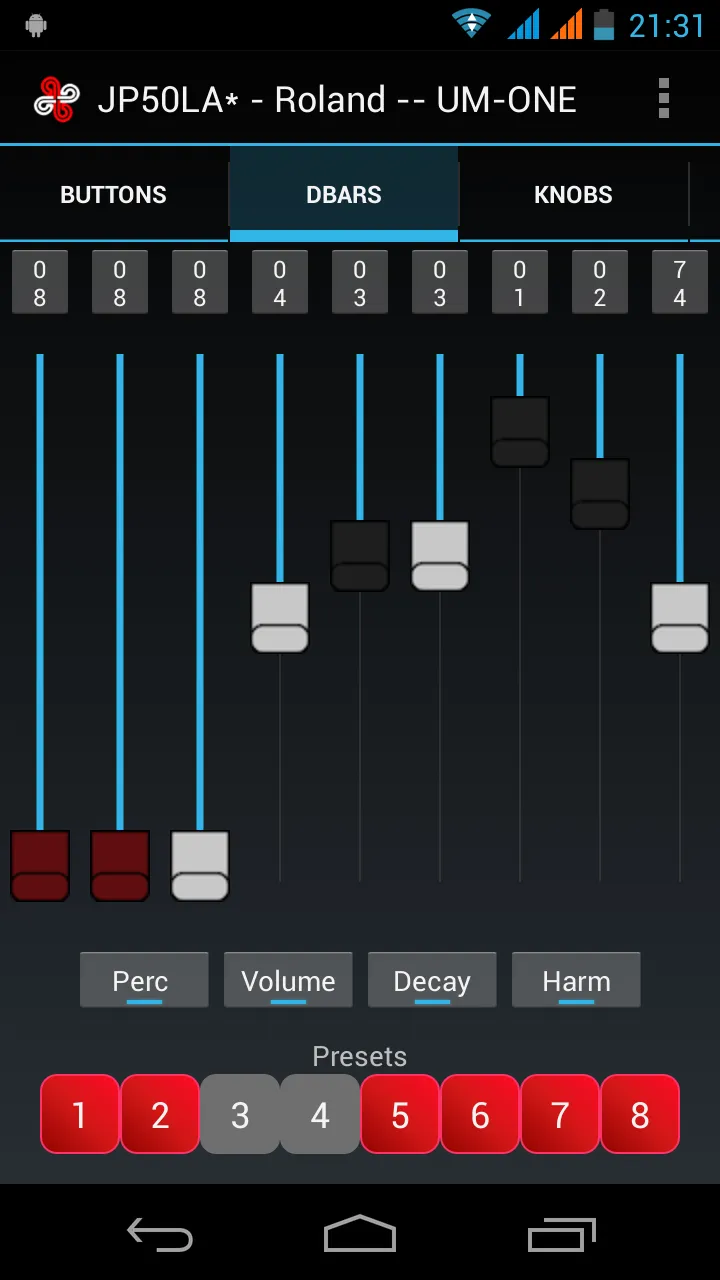Image resolution: width=720 pixels, height=1280 pixels.
Task: Tap the battery status icon
Action: pos(604,24)
